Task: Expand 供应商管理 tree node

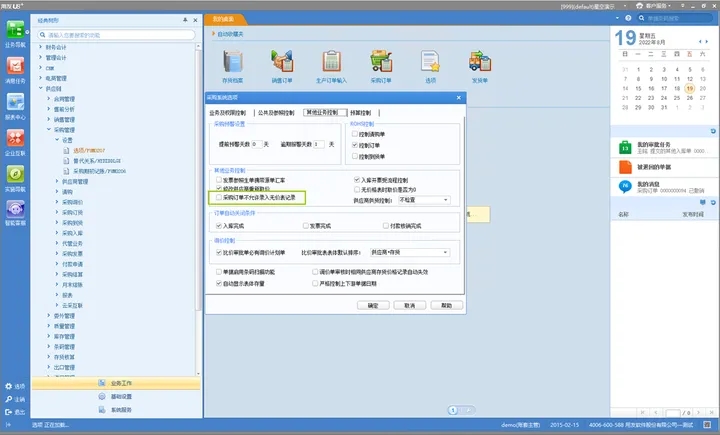Action: tap(57, 181)
